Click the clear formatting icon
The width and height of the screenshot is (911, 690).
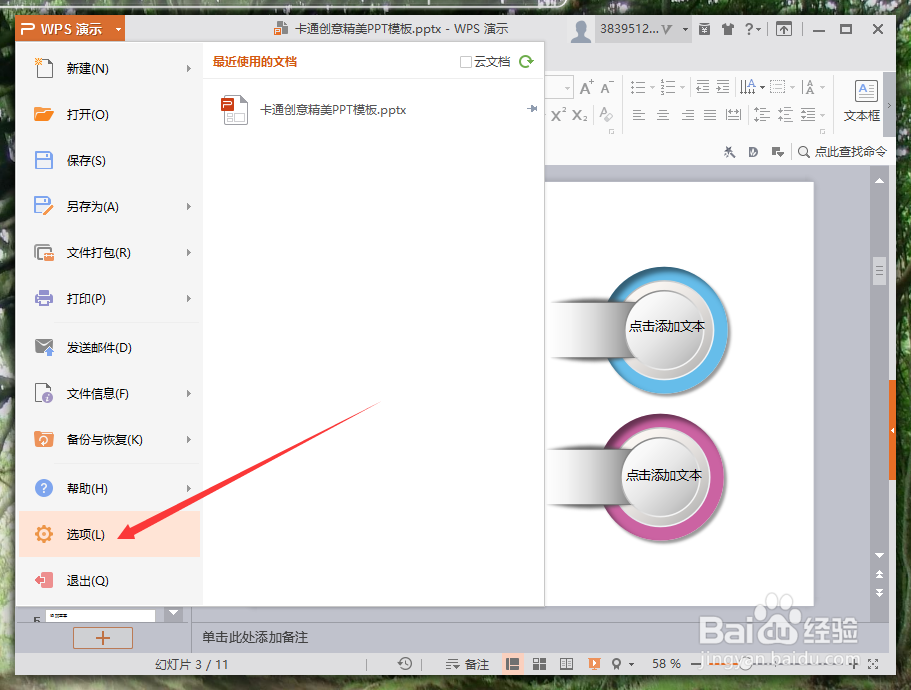[604, 115]
